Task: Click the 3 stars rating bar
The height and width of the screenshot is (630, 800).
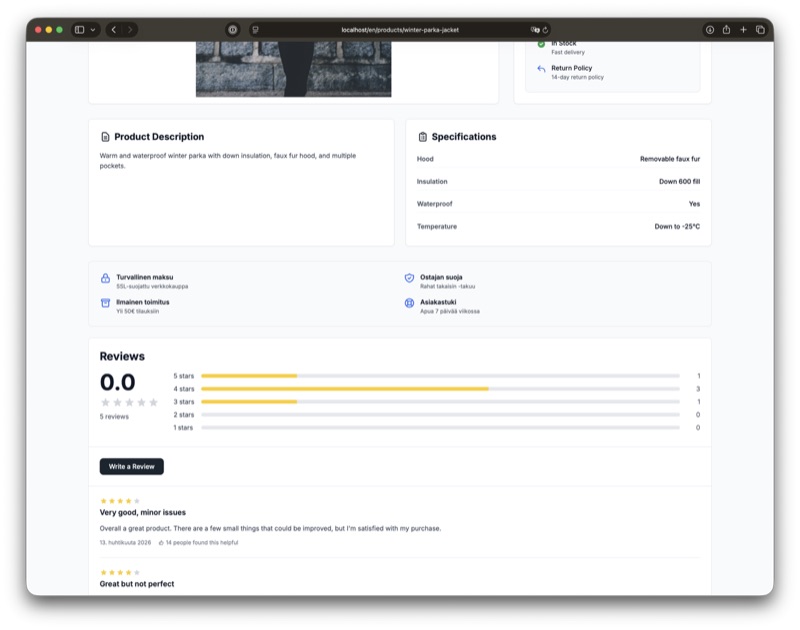Action: (440, 402)
